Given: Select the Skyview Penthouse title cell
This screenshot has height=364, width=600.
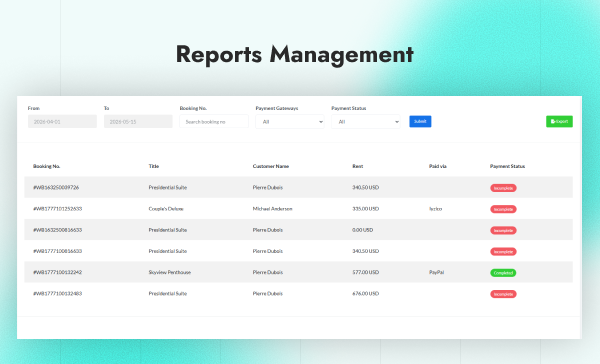Looking at the screenshot, I should [x=170, y=272].
